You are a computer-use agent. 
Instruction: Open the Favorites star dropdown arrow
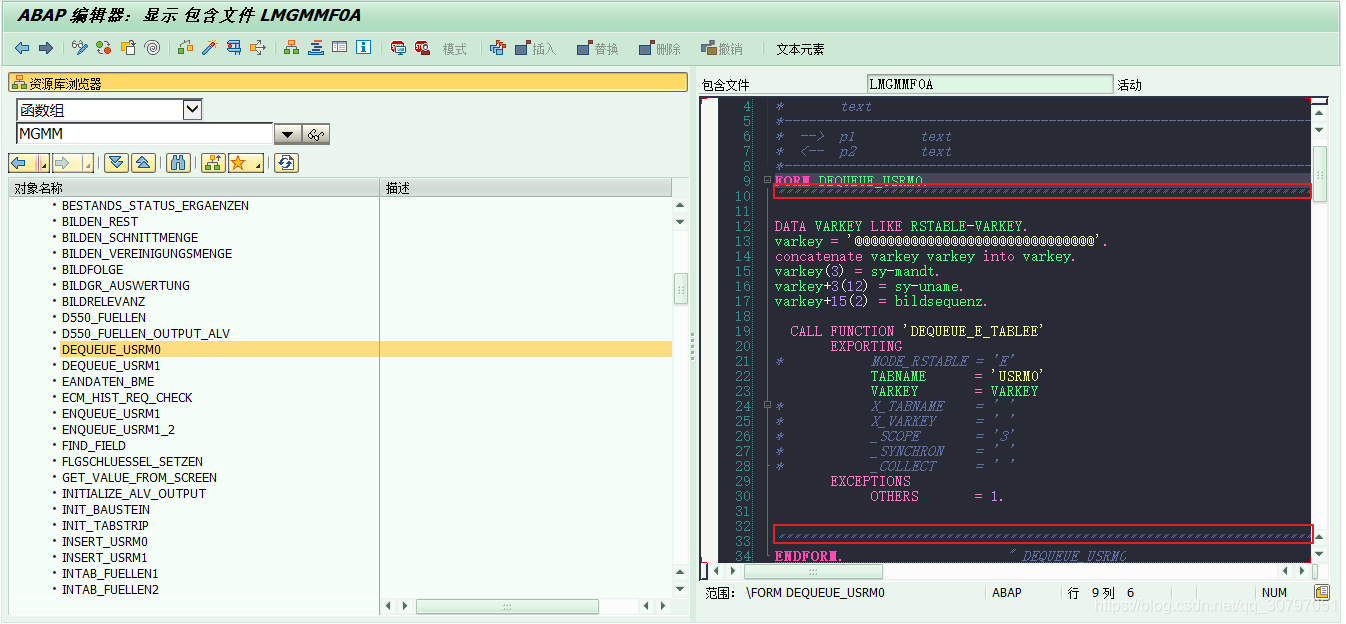258,163
